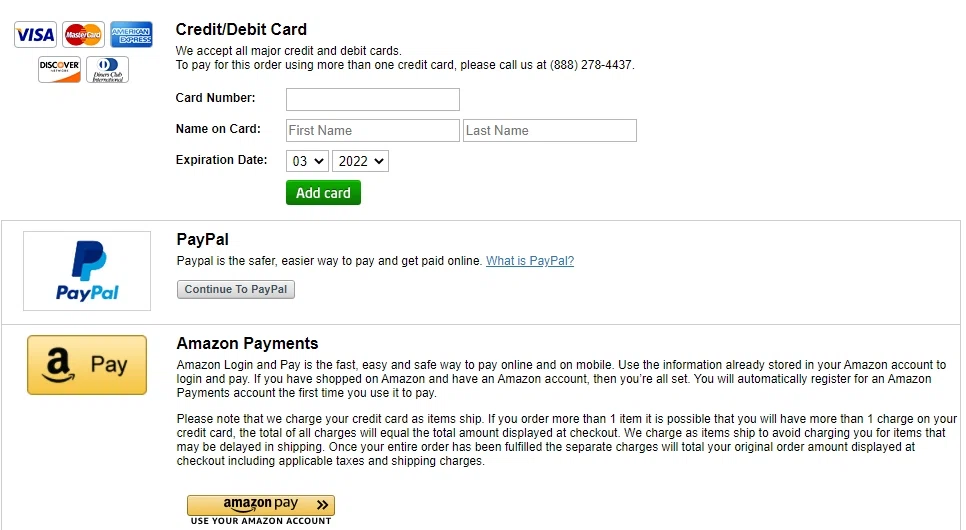Click the Credit/Debit Card heading
This screenshot has width=966, height=530.
pyautogui.click(x=241, y=30)
